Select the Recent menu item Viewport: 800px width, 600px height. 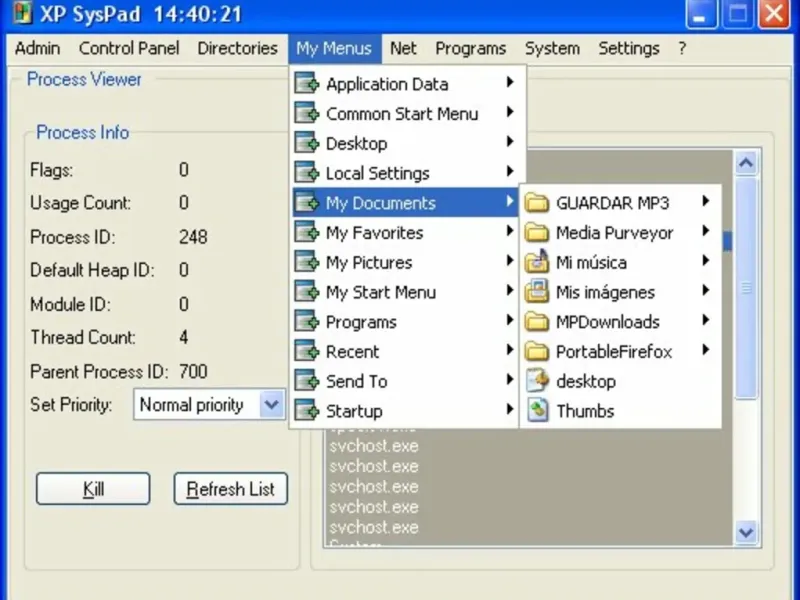point(405,352)
